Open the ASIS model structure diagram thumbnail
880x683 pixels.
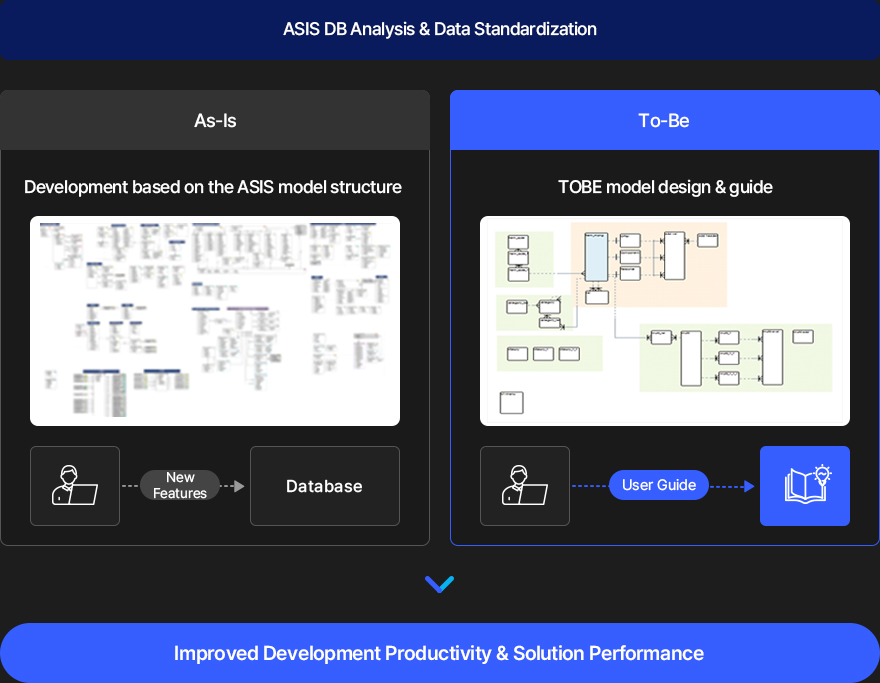point(215,320)
